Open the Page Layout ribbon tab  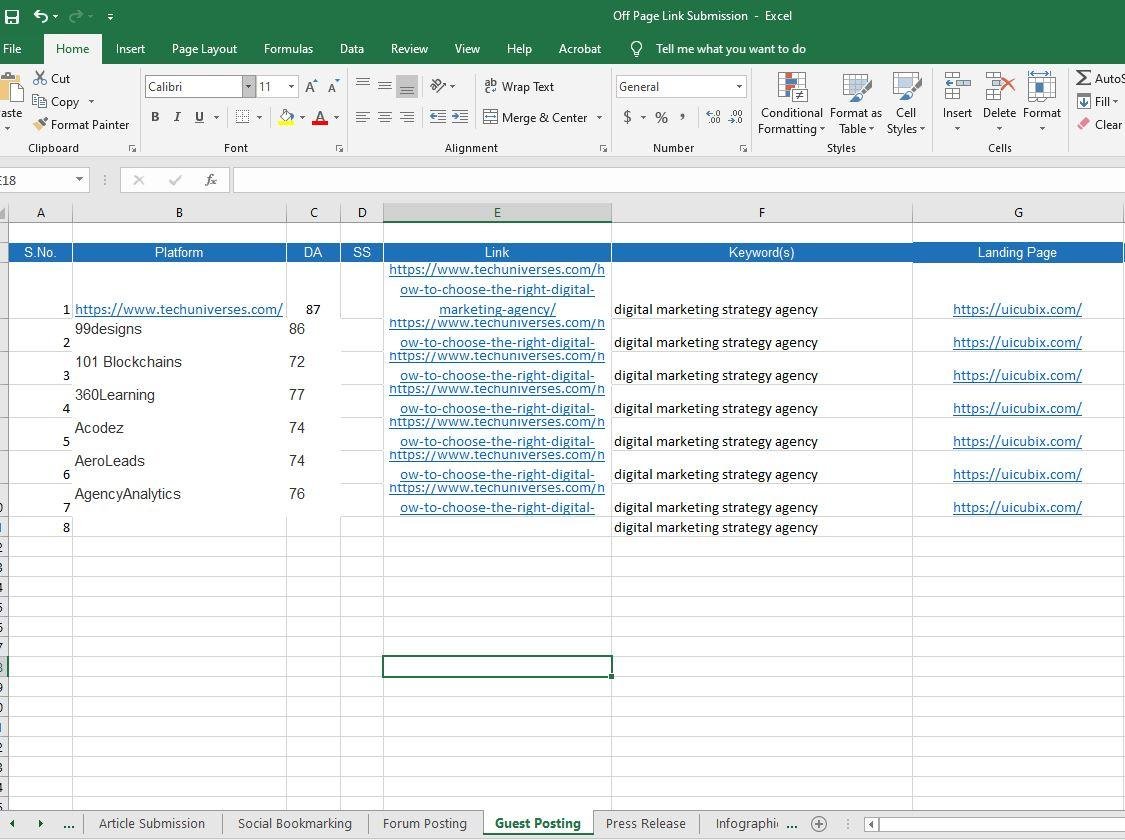204,49
